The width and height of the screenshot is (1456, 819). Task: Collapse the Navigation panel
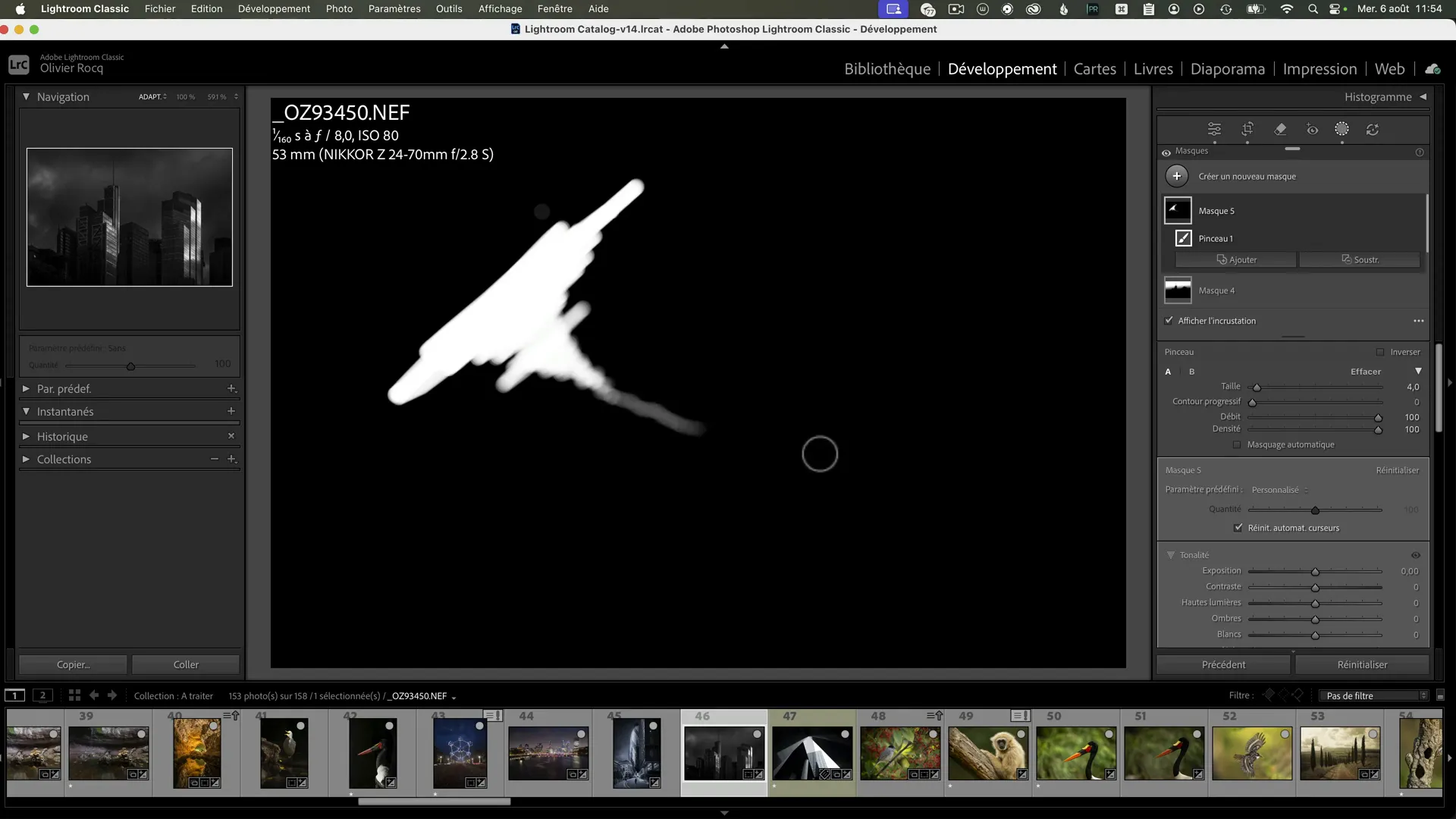pos(26,96)
